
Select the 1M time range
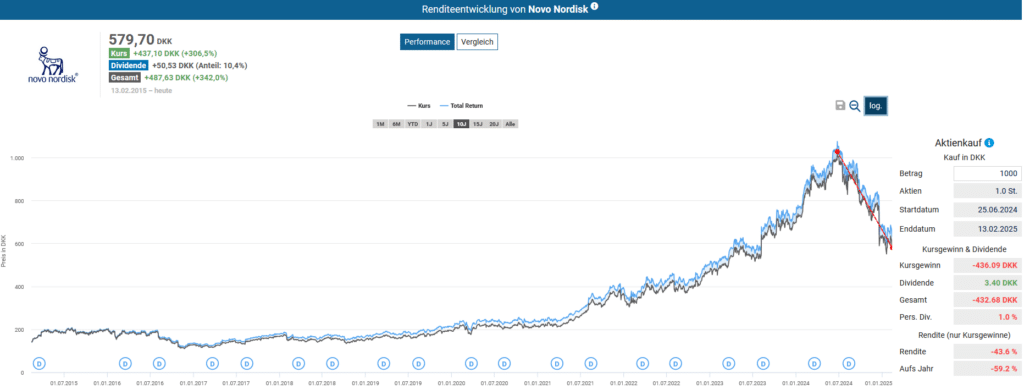pos(380,124)
